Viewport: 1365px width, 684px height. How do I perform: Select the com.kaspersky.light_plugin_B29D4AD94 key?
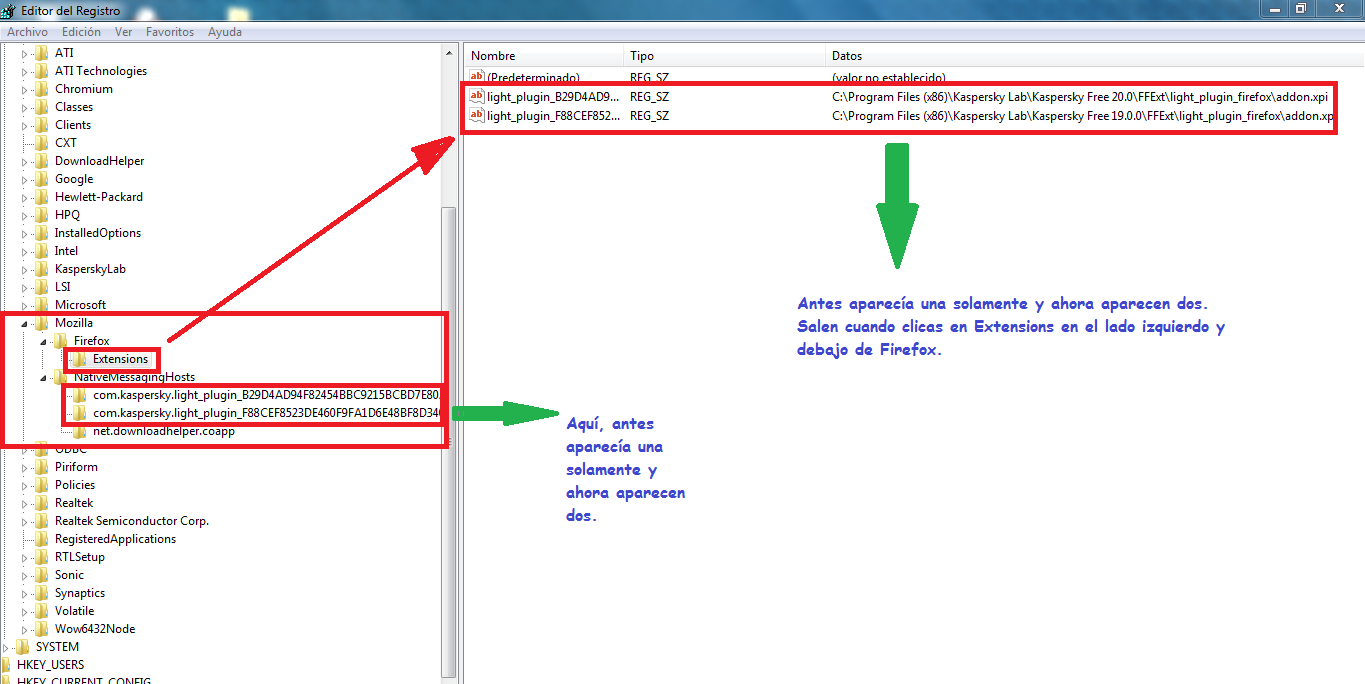point(265,395)
